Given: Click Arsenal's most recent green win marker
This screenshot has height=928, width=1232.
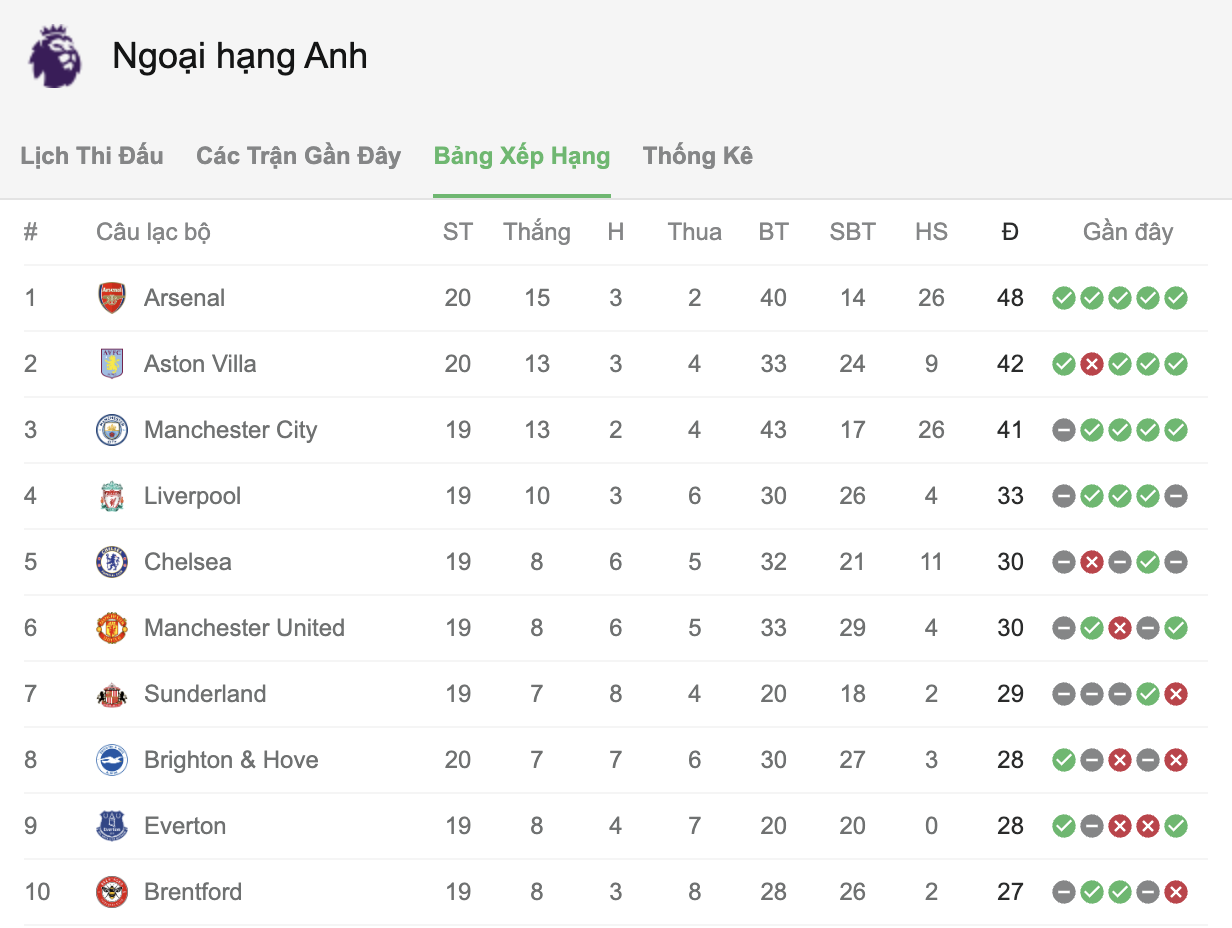Looking at the screenshot, I should pos(1177,297).
